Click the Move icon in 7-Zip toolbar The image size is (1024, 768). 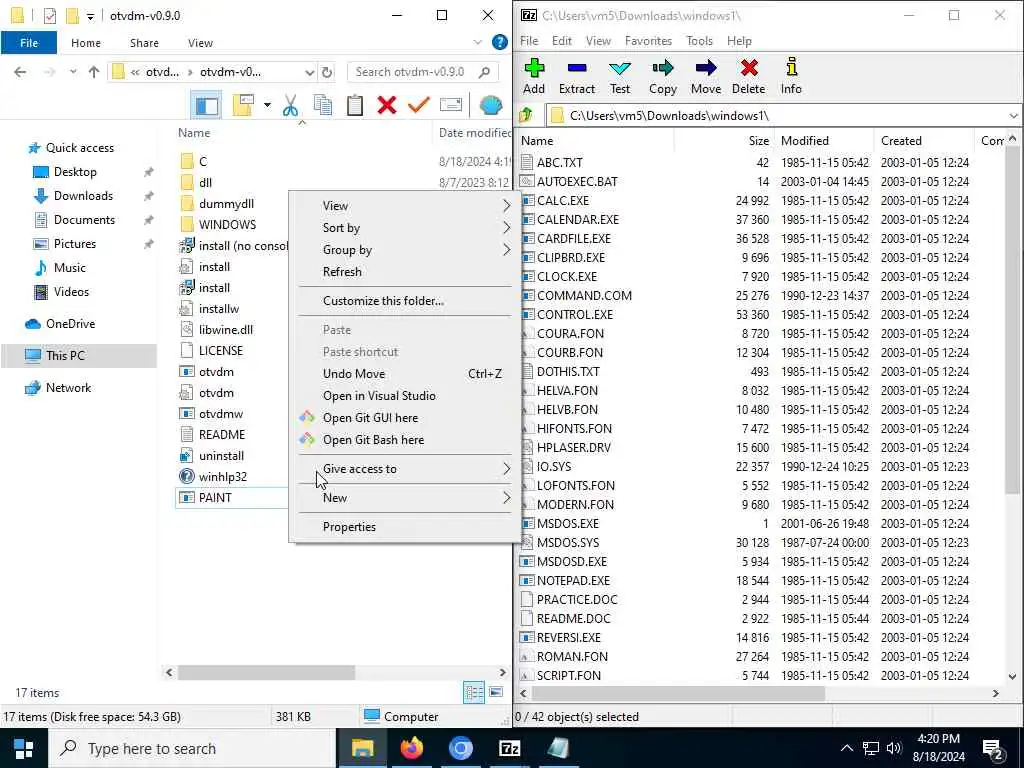pos(706,76)
